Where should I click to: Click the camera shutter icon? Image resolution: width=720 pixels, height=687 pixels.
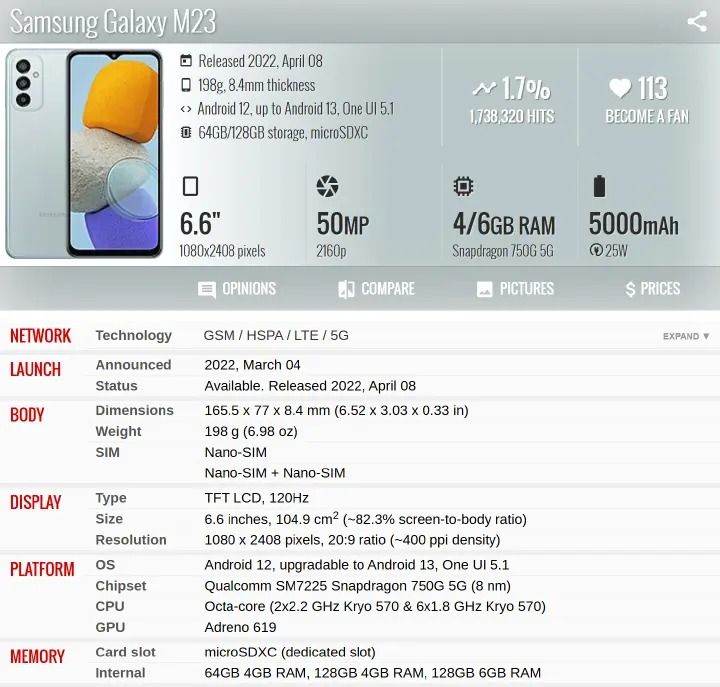pyautogui.click(x=327, y=186)
